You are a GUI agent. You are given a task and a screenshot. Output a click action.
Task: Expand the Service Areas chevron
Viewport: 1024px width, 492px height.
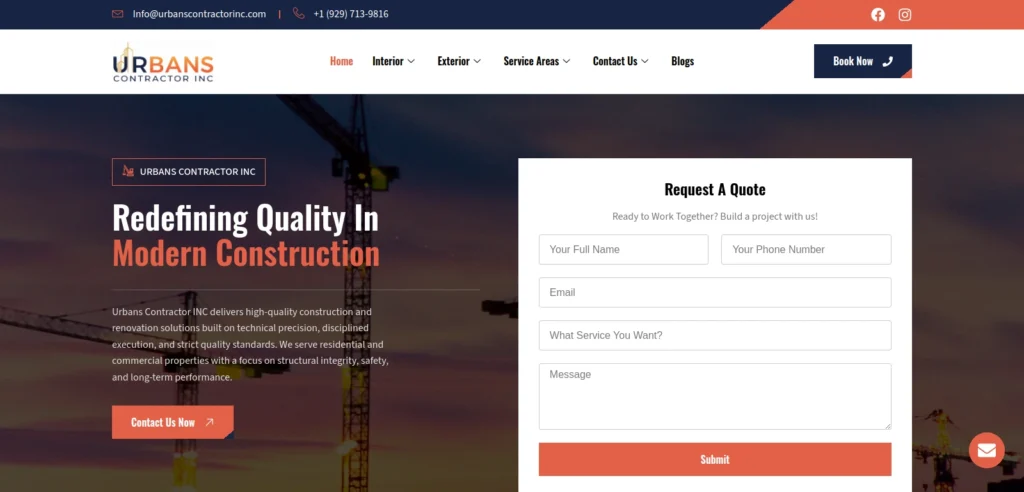pyautogui.click(x=566, y=61)
